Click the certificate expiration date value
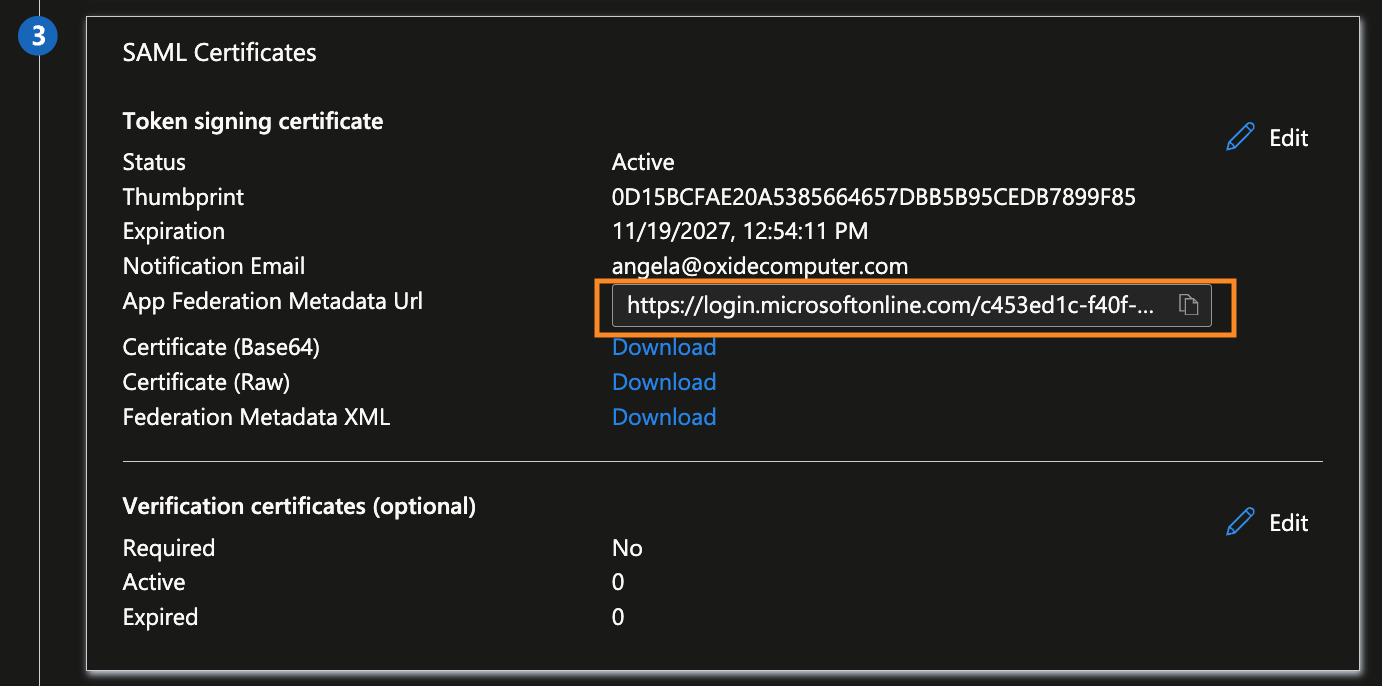The width and height of the screenshot is (1382, 686). (x=739, y=231)
